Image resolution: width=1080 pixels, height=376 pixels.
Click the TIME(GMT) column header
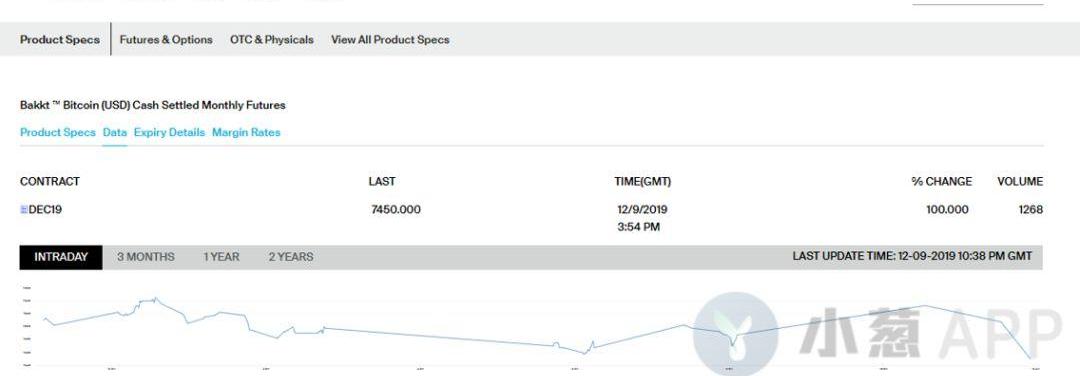click(x=643, y=182)
